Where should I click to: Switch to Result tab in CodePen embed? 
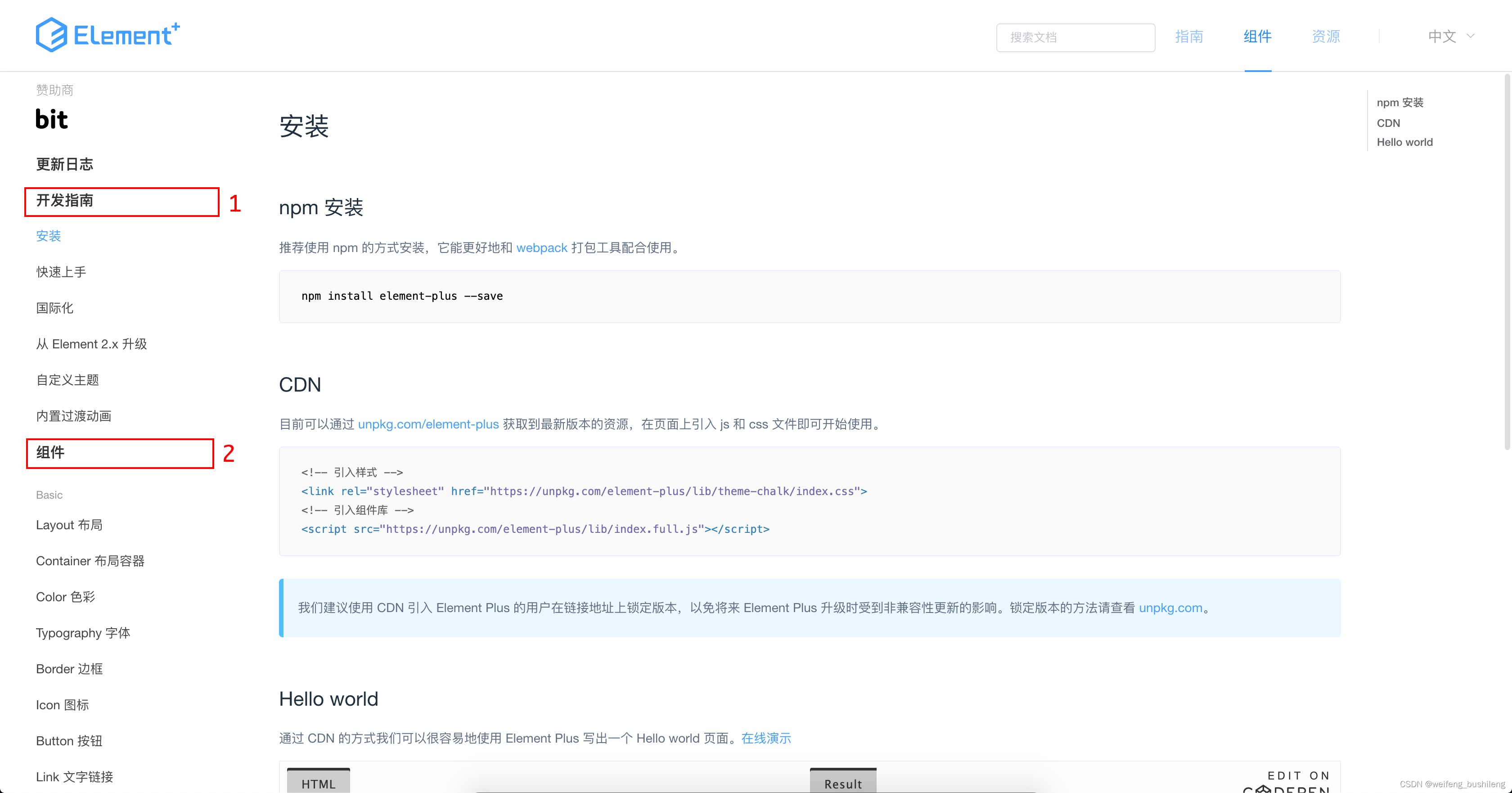coord(842,783)
